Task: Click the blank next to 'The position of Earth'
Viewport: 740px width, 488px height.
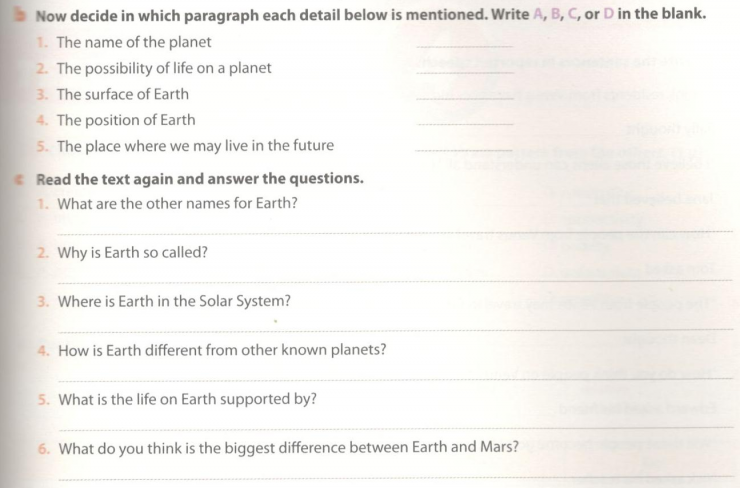Action: coord(465,124)
